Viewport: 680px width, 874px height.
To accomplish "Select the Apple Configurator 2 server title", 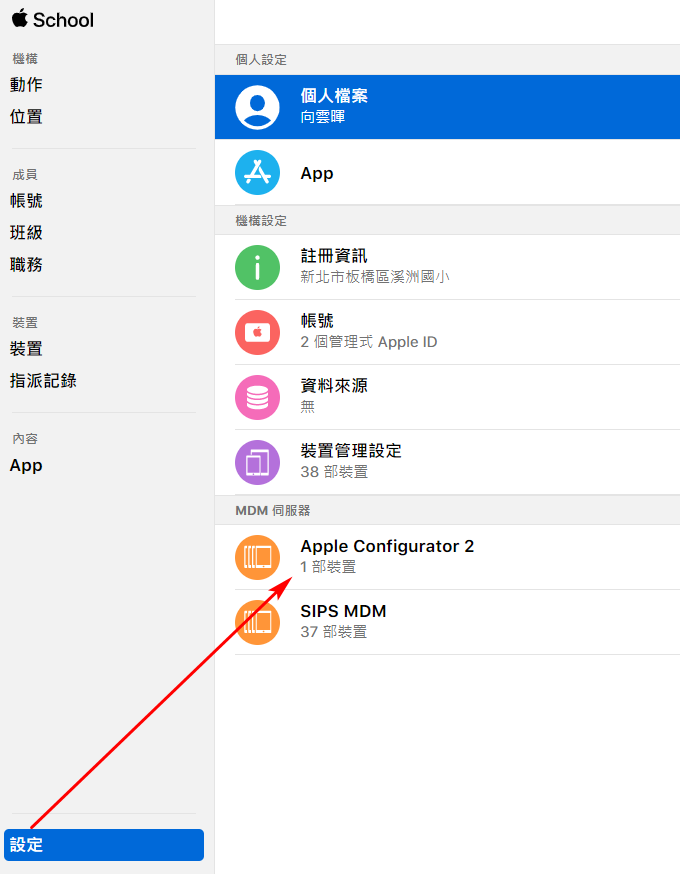I will click(x=387, y=546).
